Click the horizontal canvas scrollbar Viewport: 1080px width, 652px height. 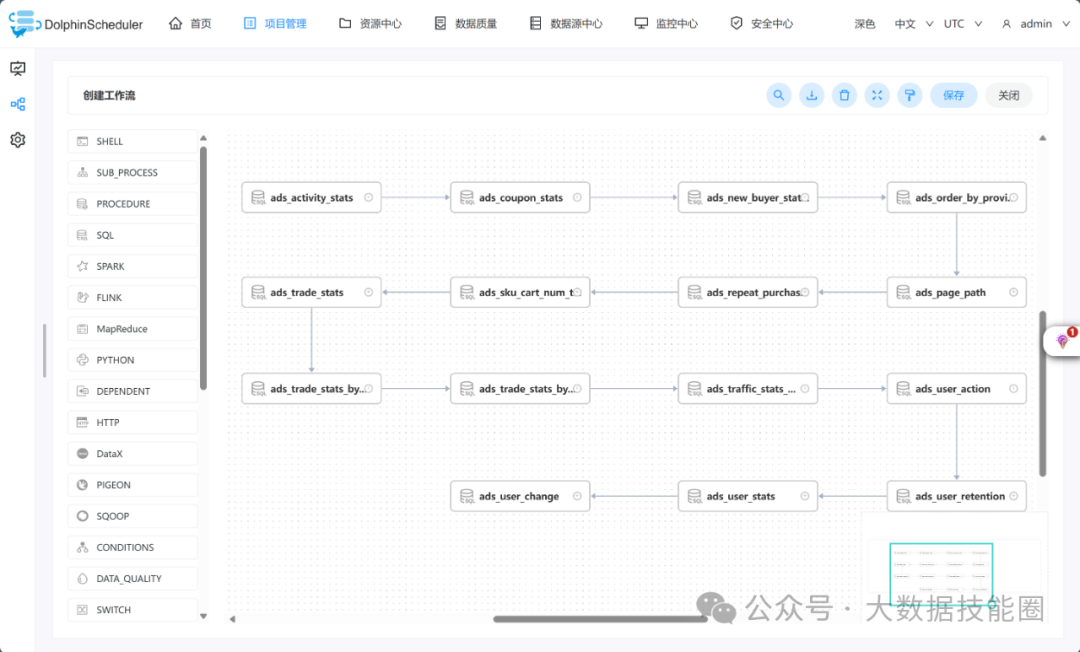pos(600,619)
